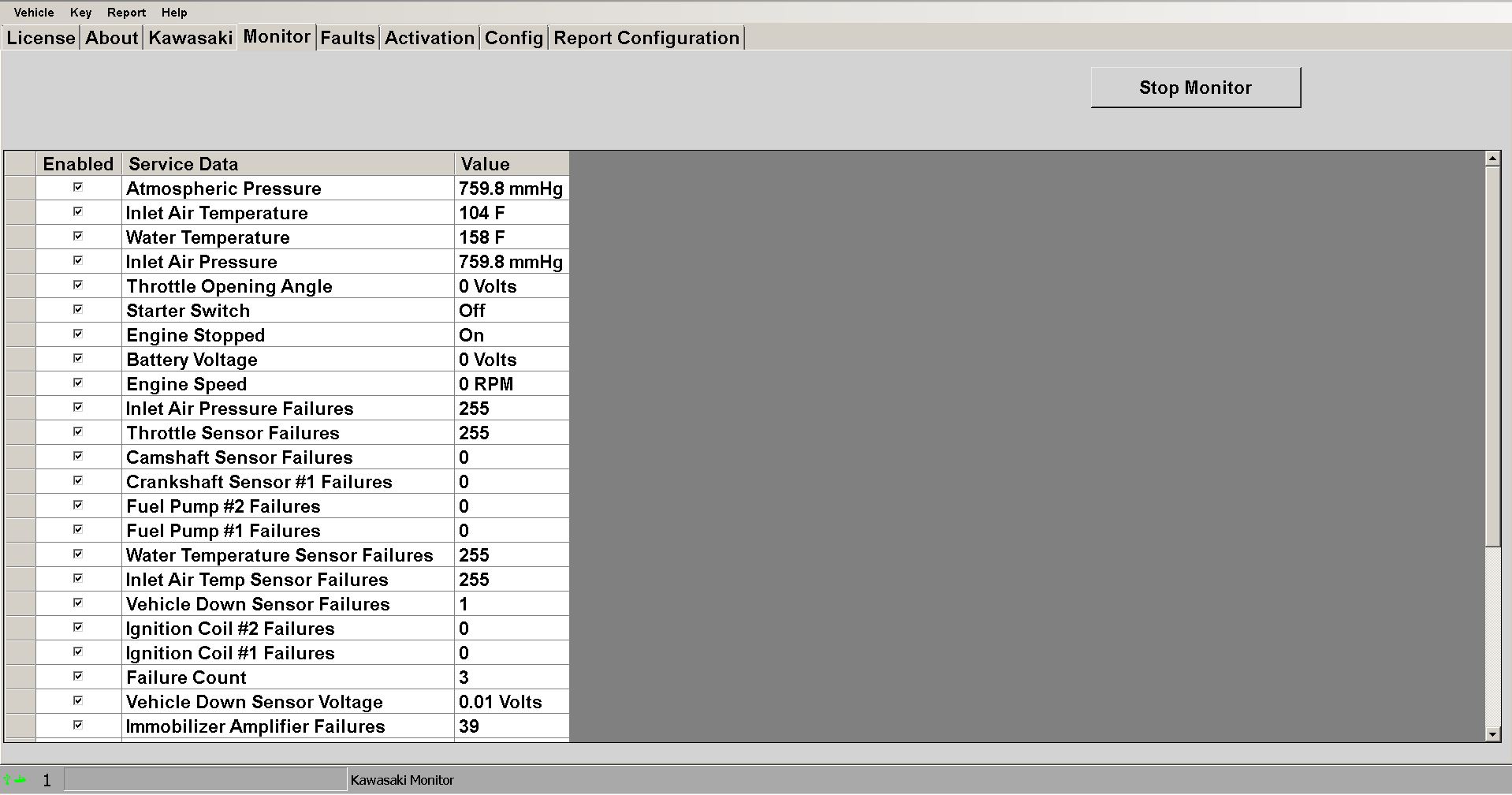Toggle Failure Count enabled checkbox
The height and width of the screenshot is (795, 1512).
78,676
